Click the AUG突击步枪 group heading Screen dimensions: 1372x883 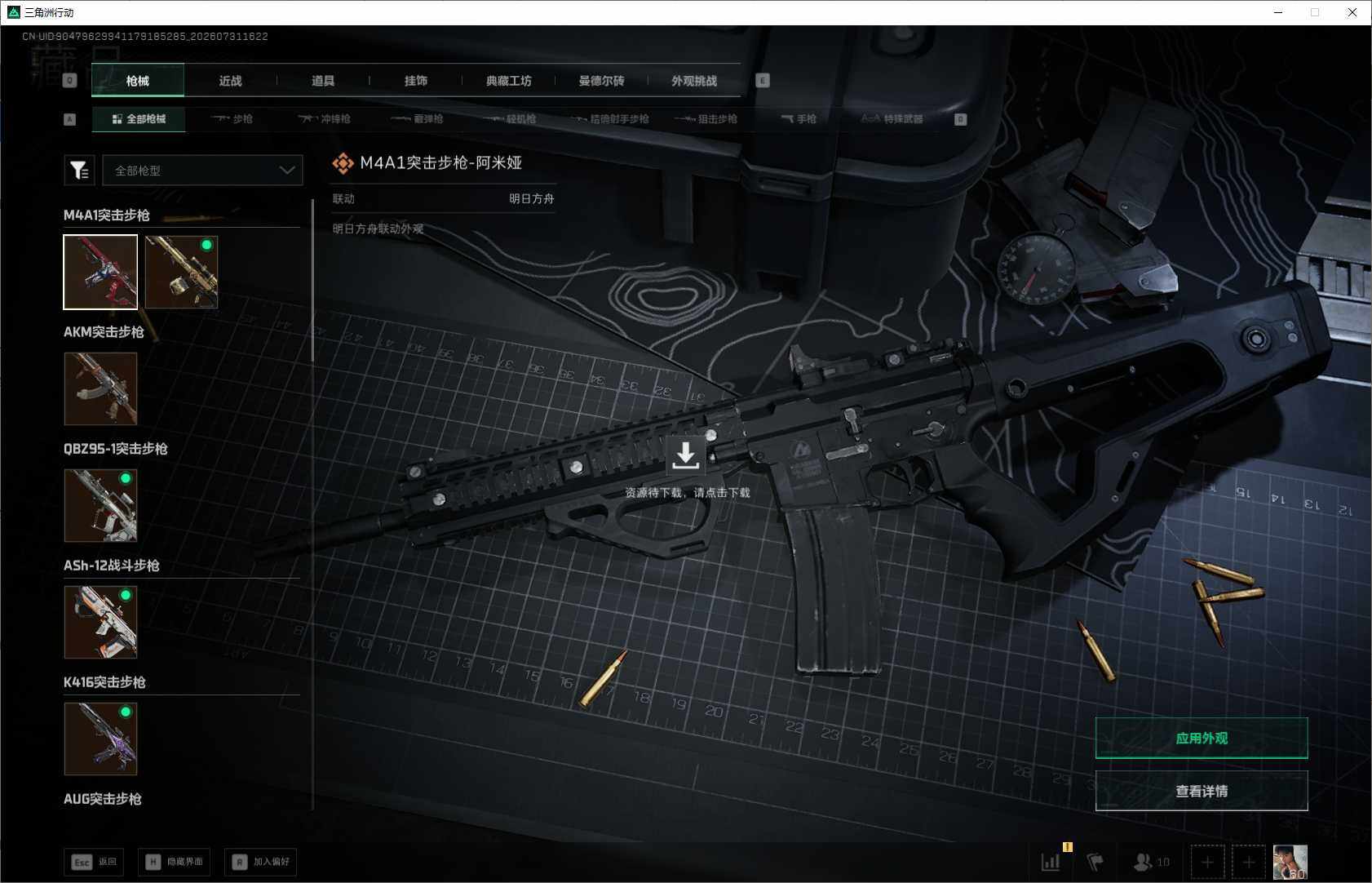(x=103, y=799)
